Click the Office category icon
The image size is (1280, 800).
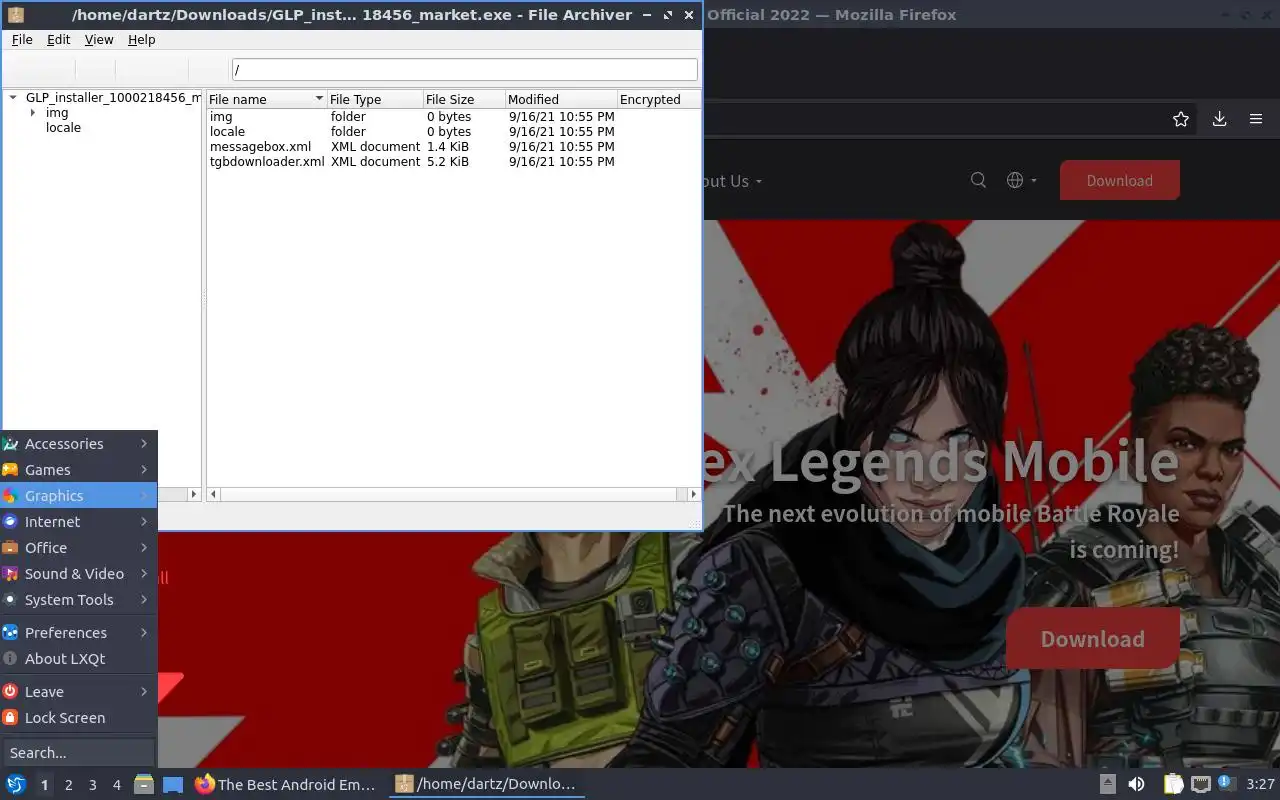pyautogui.click(x=11, y=548)
